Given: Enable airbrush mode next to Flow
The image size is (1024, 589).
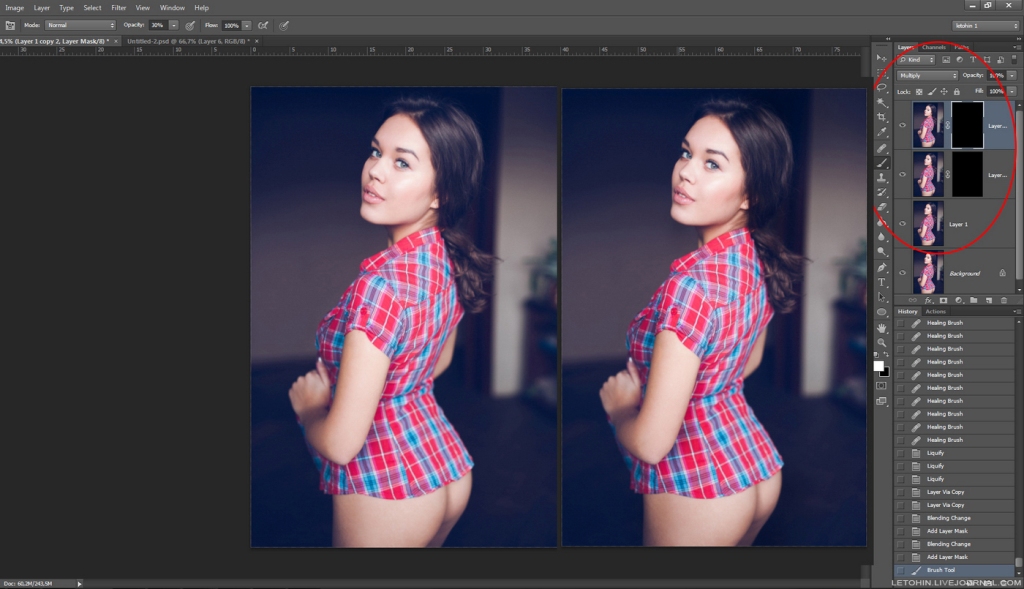Looking at the screenshot, I should click(263, 24).
